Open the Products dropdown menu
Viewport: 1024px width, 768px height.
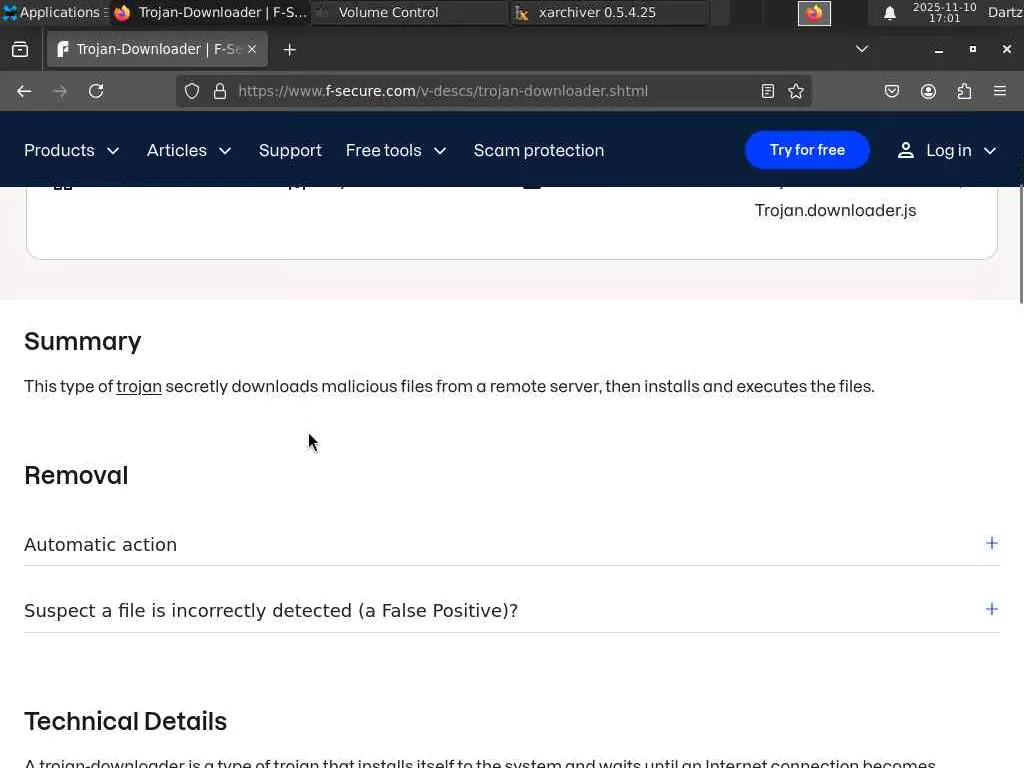tap(72, 150)
